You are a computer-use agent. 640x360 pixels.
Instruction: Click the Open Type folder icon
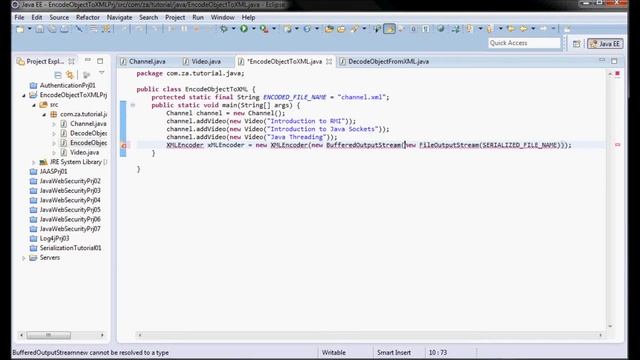tap(329, 29)
